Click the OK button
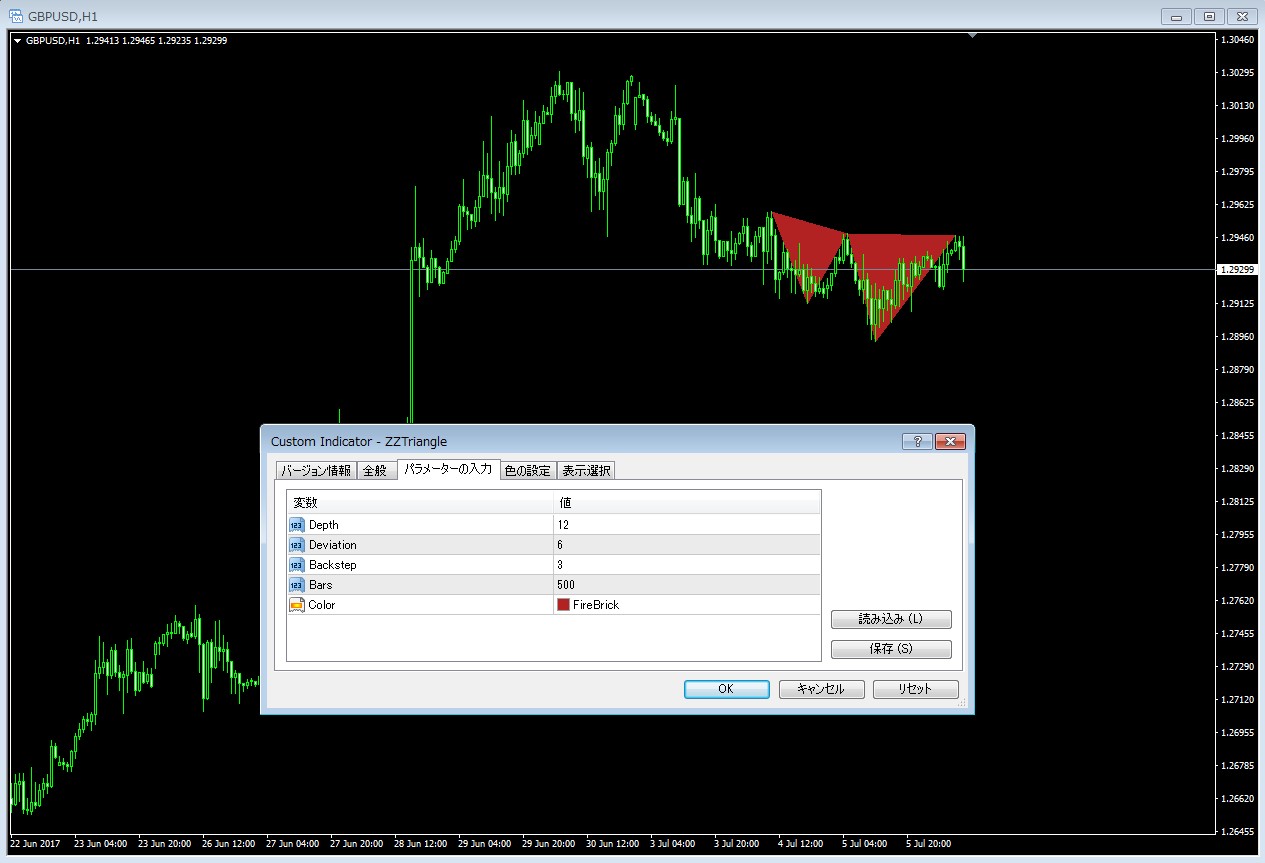Viewport: 1265px width, 863px height. coord(727,689)
